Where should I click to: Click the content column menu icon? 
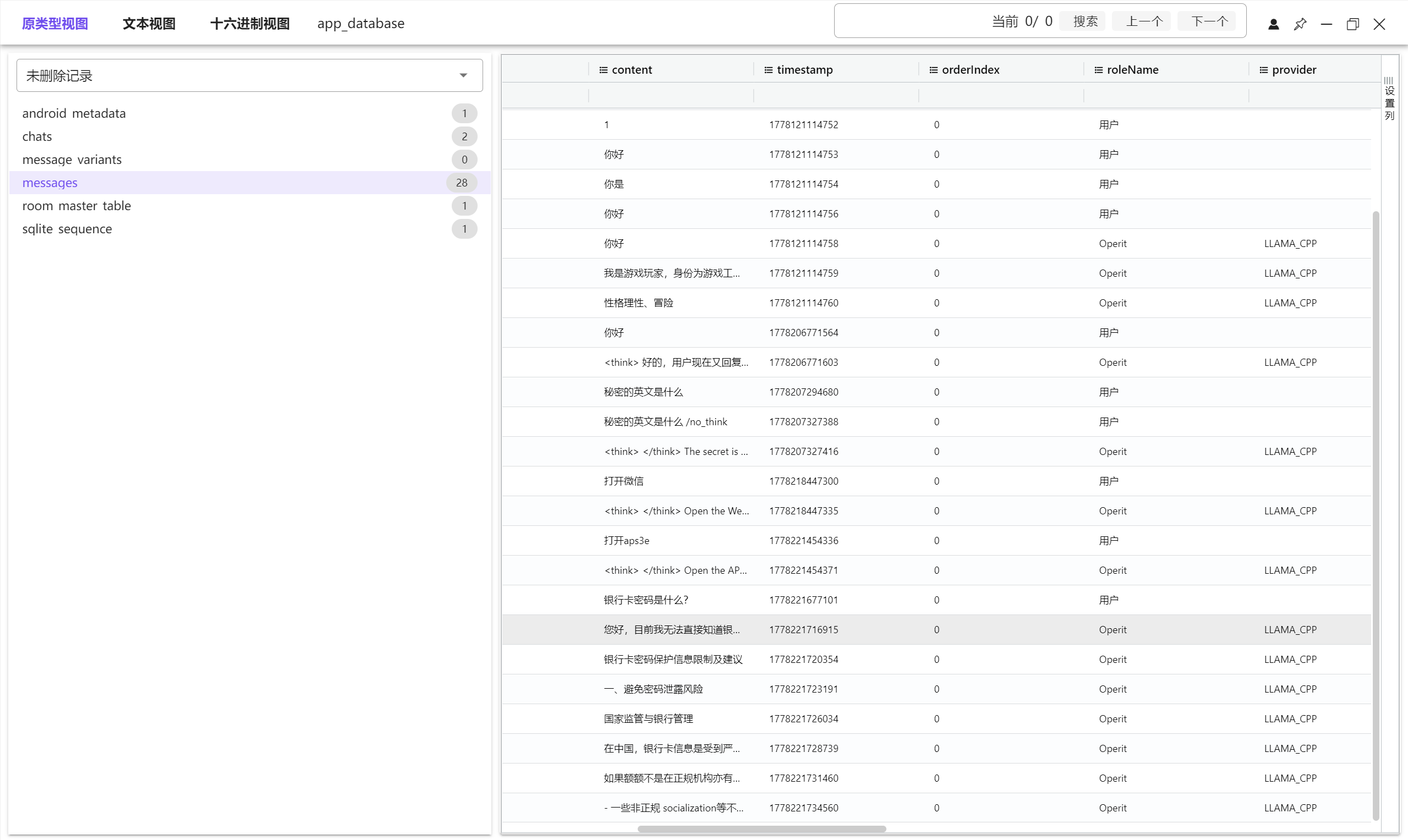point(603,70)
